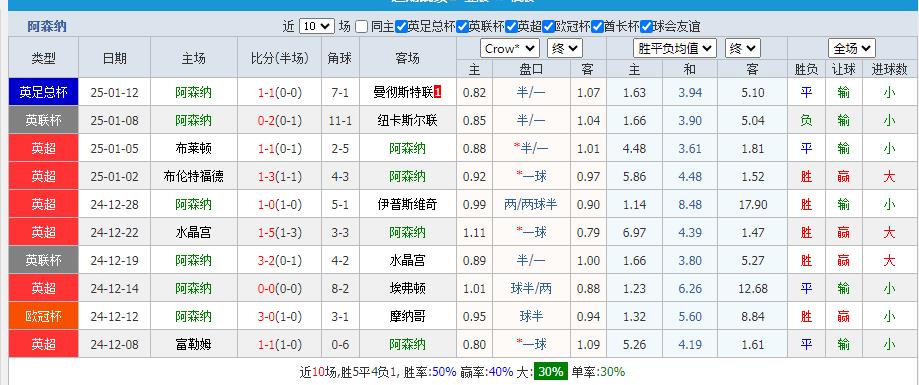Click home team 布莱顿
The width and height of the screenshot is (919, 385).
pyautogui.click(x=193, y=148)
